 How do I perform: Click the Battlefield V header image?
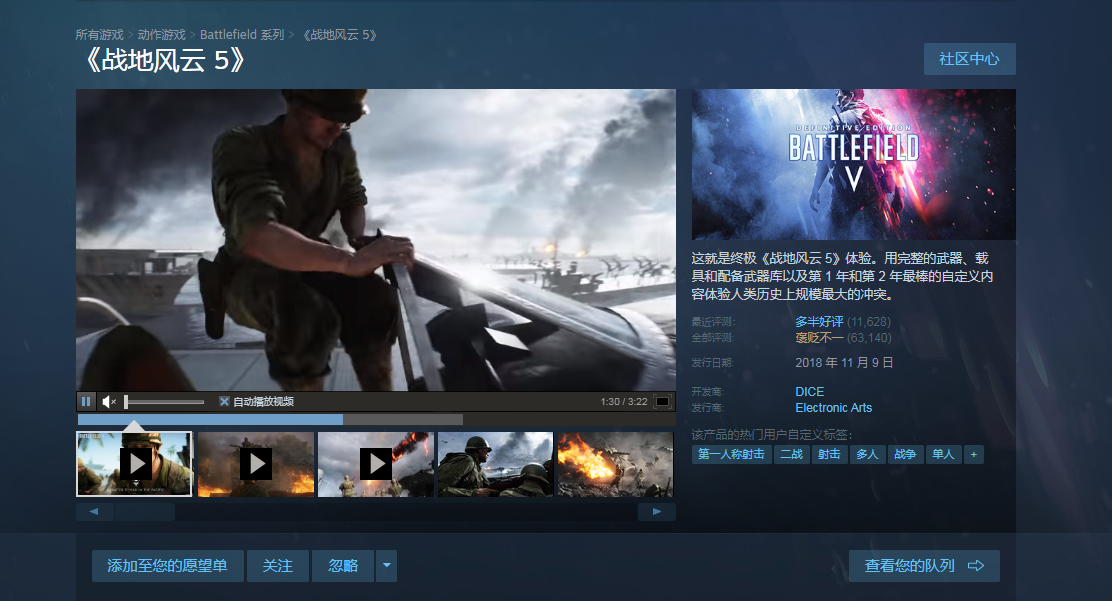click(x=854, y=165)
